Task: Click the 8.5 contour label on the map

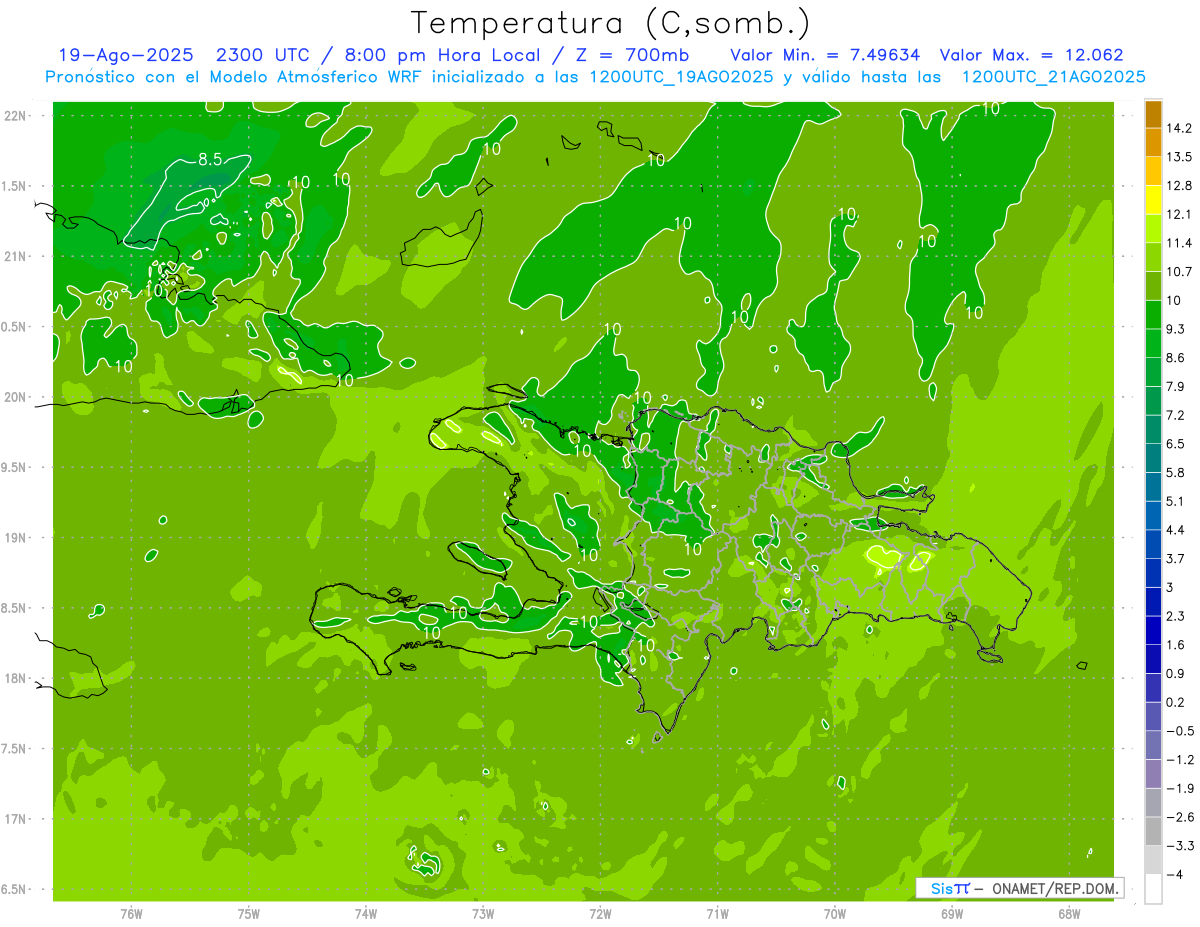Action: tap(211, 159)
